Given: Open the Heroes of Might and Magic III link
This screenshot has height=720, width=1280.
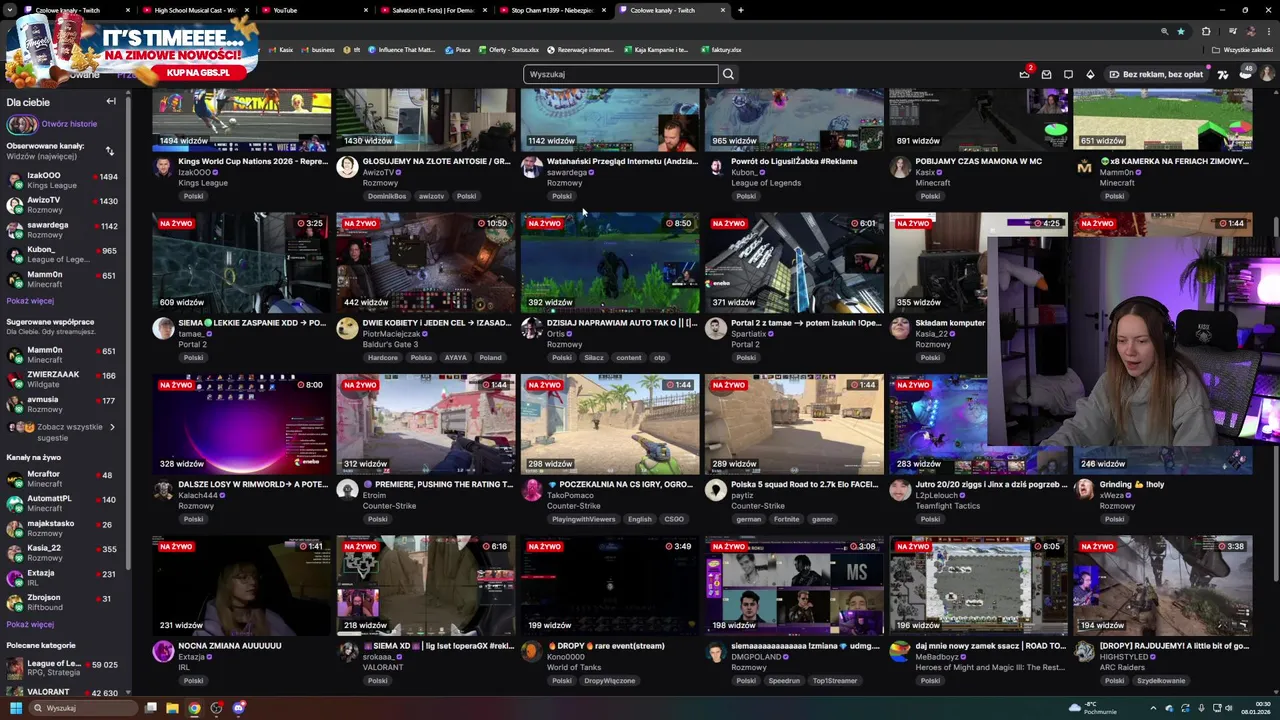Looking at the screenshot, I should 990,667.
